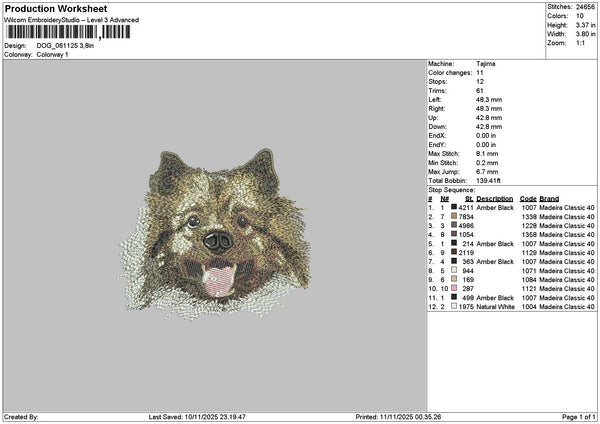Click 'Natural White' description in stop 12
Screen dimensions: 600x424
click(x=495, y=307)
